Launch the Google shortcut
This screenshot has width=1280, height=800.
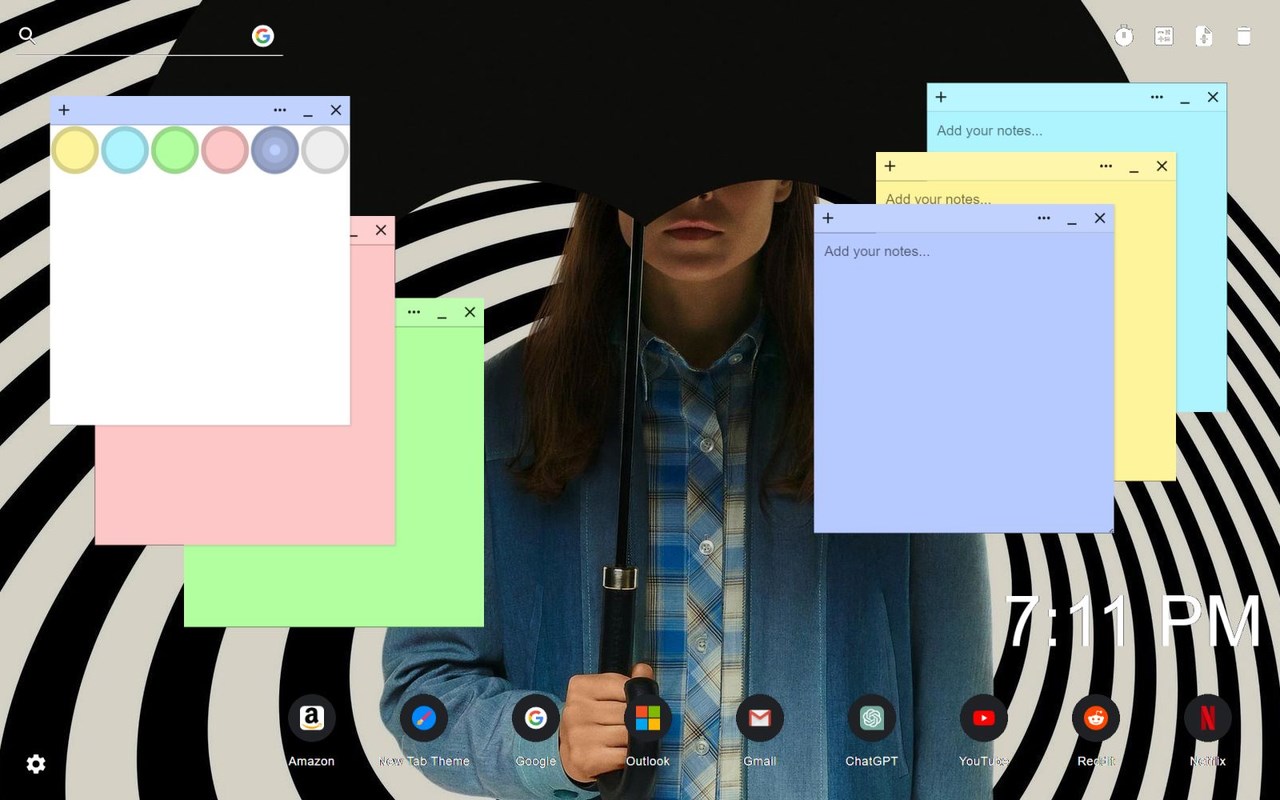[x=536, y=718]
